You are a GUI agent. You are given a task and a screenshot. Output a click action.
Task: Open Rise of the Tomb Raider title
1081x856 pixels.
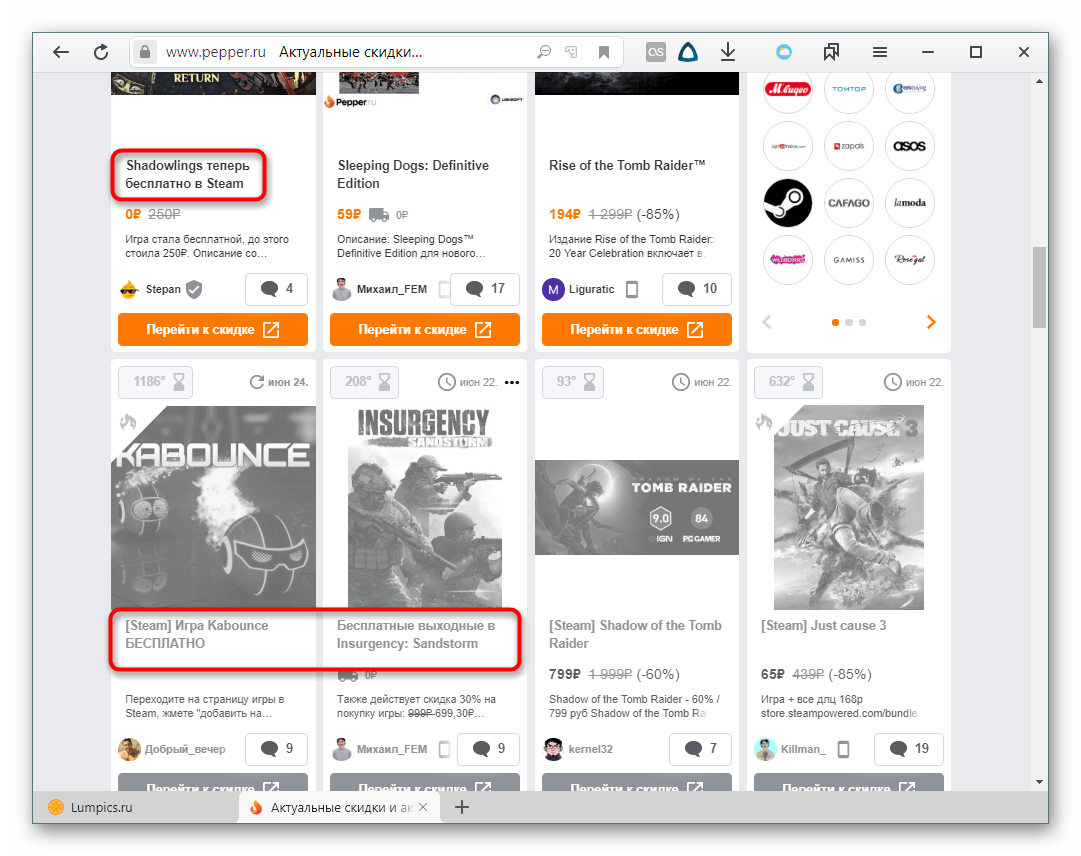pyautogui.click(x=627, y=165)
